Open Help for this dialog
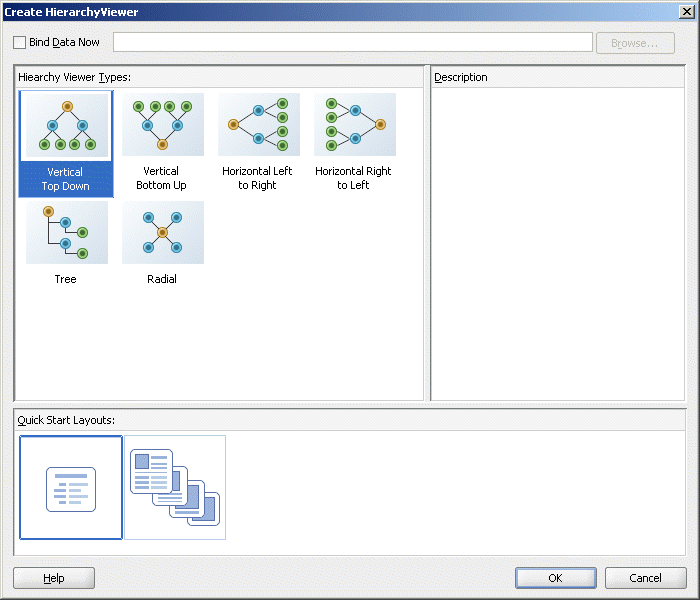Screen dimensions: 700x600 click(x=54, y=578)
